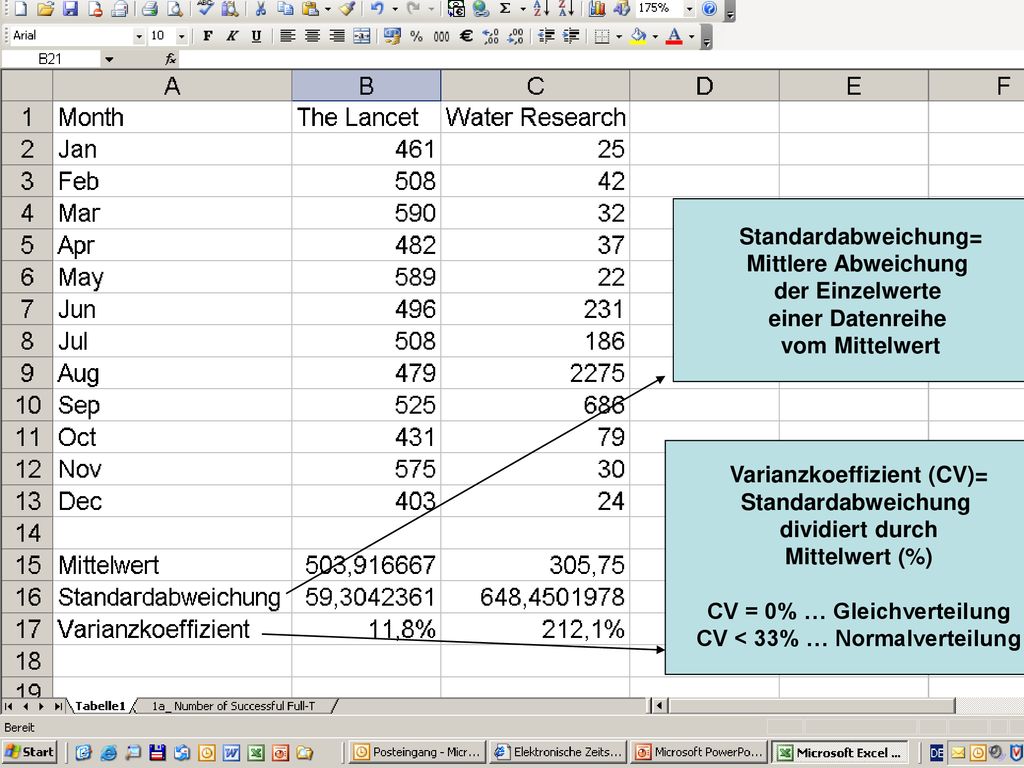The height and width of the screenshot is (768, 1024).
Task: Open the borders style dropdown arrow
Action: [x=618, y=37]
